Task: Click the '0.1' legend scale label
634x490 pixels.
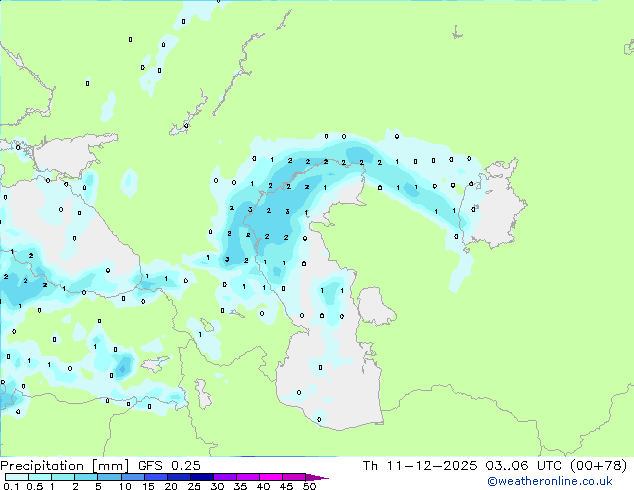Action: (11, 486)
